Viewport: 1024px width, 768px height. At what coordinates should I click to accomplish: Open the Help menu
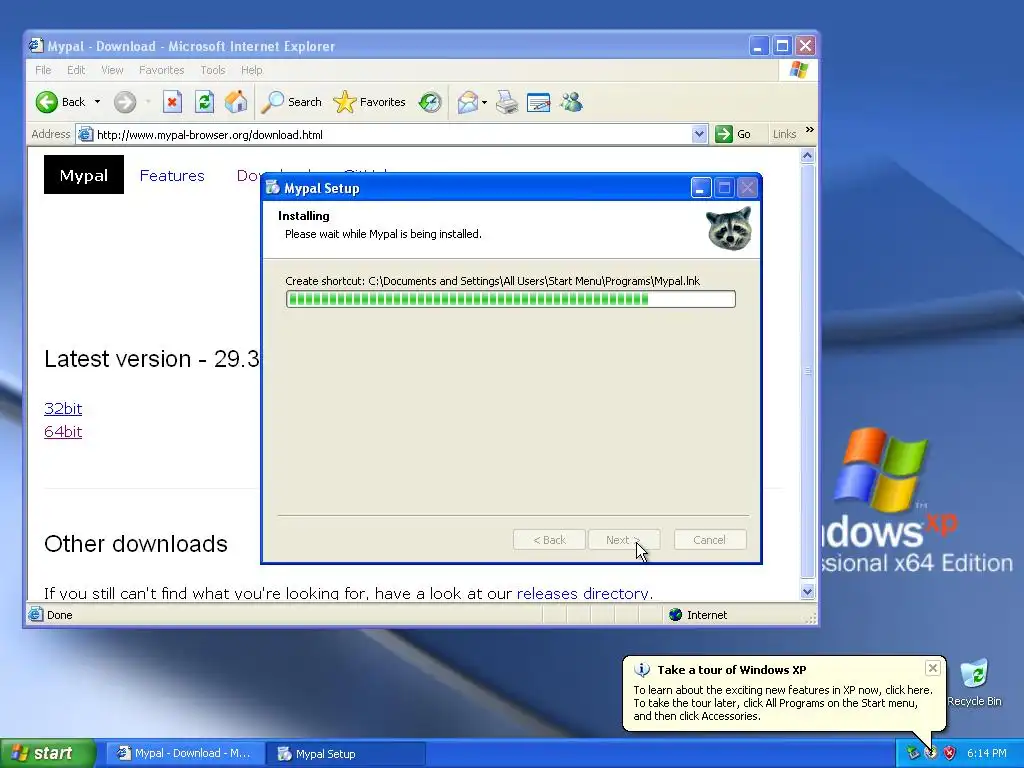251,70
